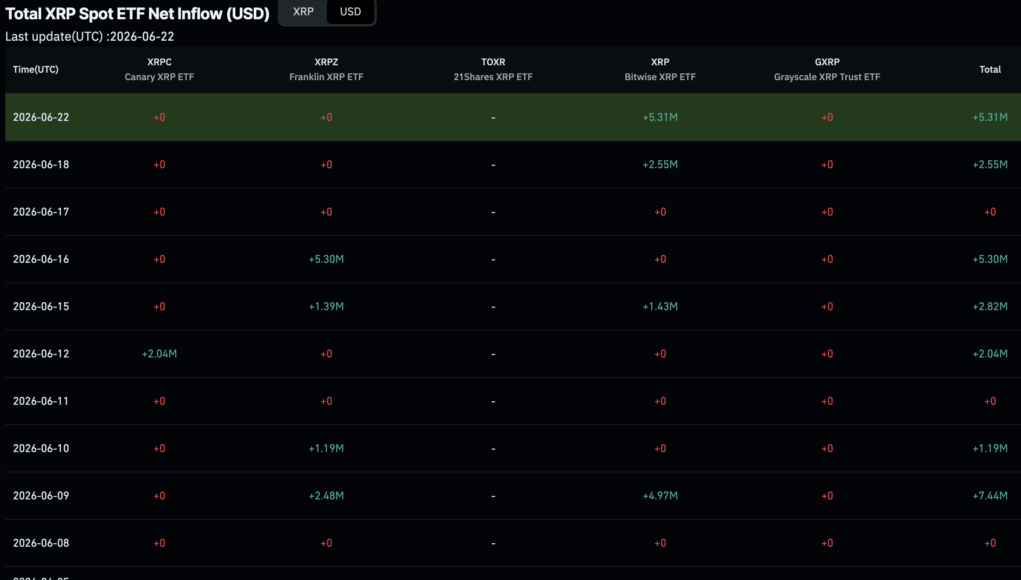Click Total +0 value on 2026-06-11
The image size is (1021, 580).
(990, 401)
